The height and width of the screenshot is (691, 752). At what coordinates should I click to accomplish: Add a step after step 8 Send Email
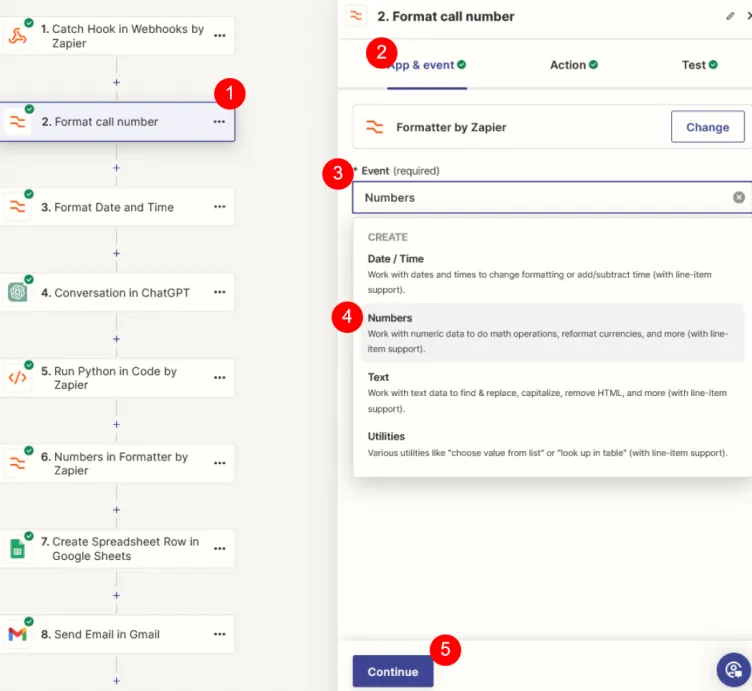[x=117, y=681]
